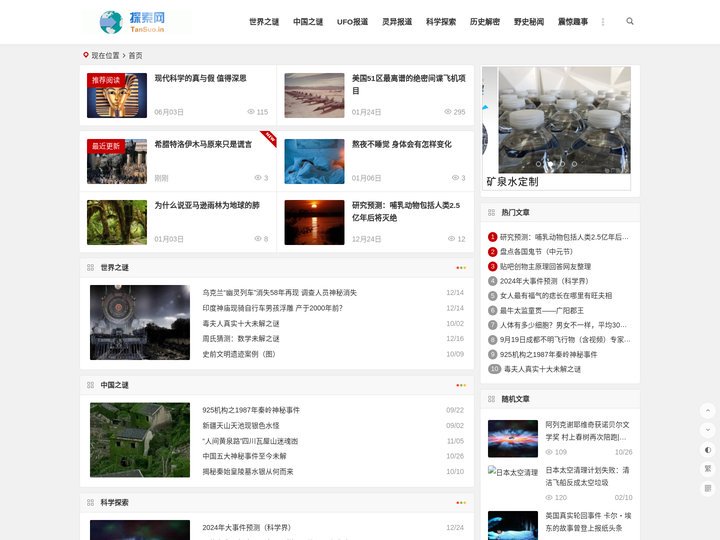Open 科学探索 section more dots

coord(461,503)
